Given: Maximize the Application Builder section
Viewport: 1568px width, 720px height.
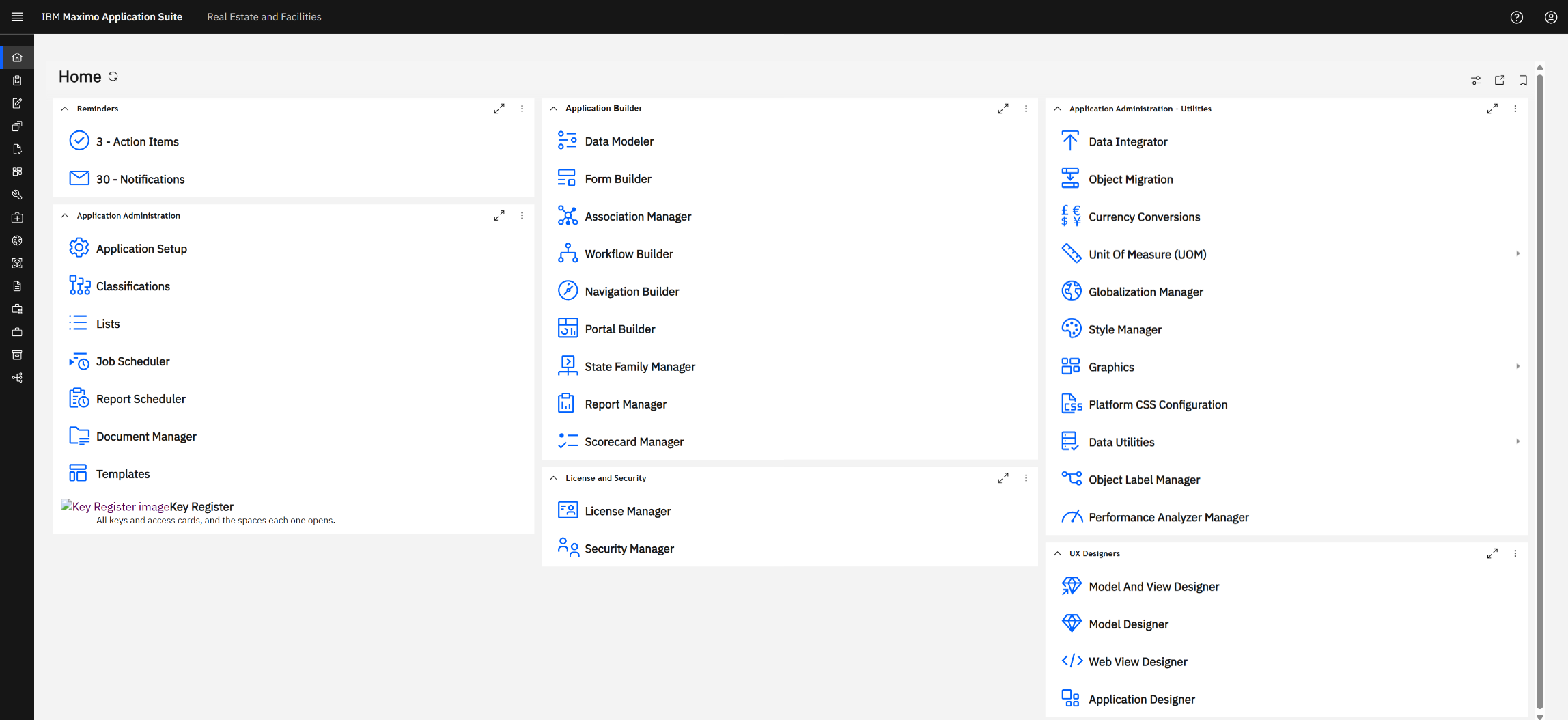Looking at the screenshot, I should point(1003,109).
